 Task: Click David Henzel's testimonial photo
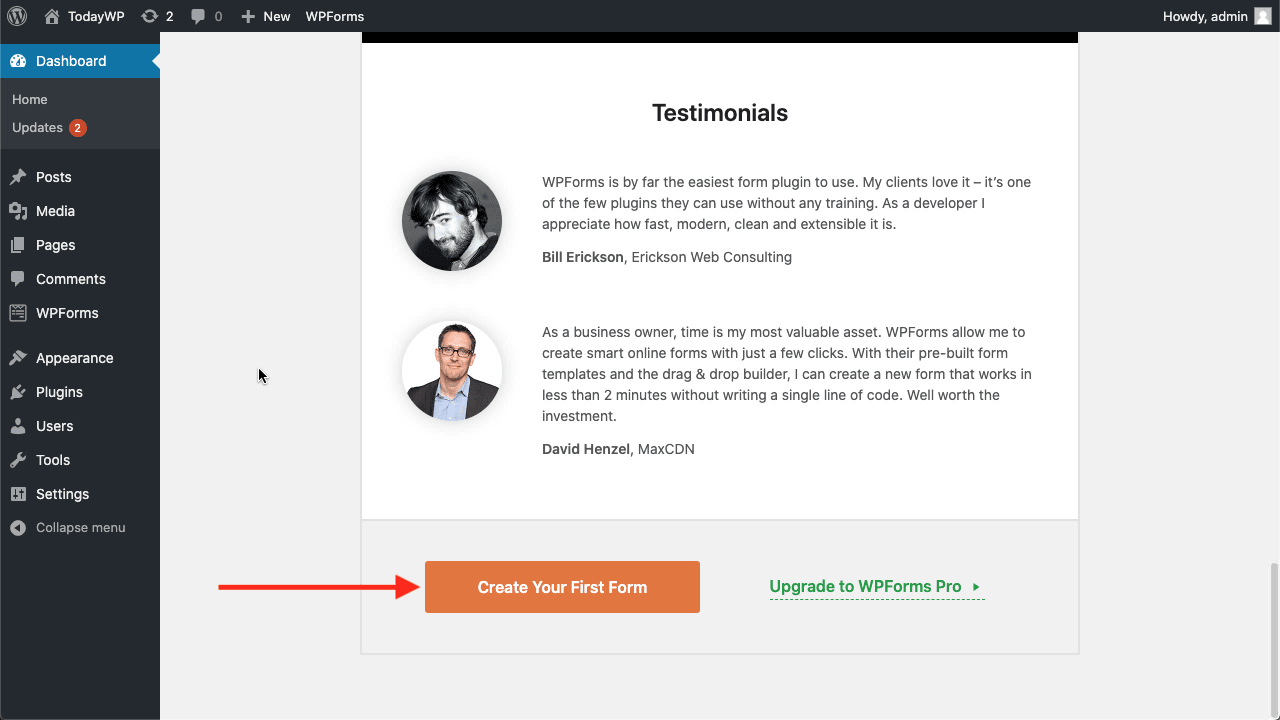452,371
